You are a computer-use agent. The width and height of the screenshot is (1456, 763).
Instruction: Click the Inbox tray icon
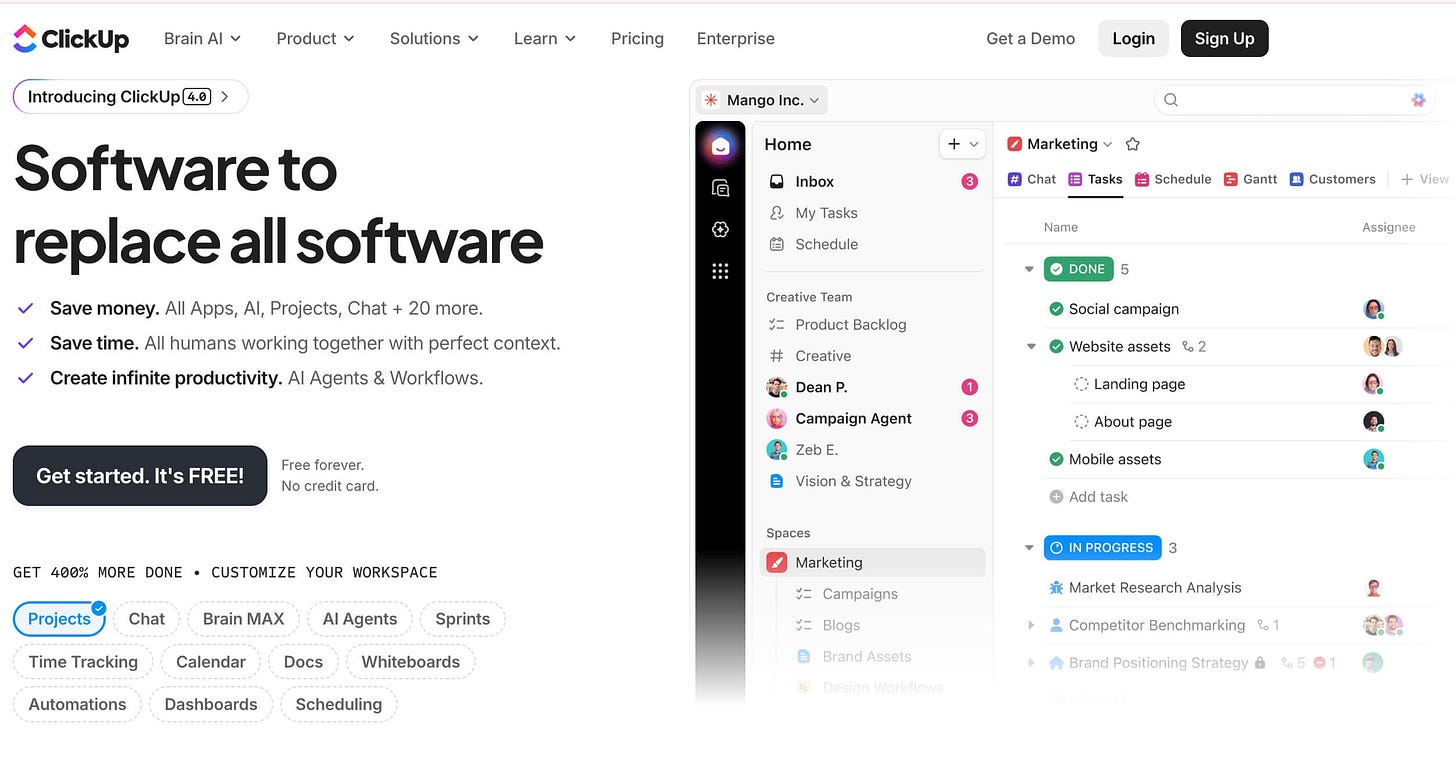click(776, 182)
